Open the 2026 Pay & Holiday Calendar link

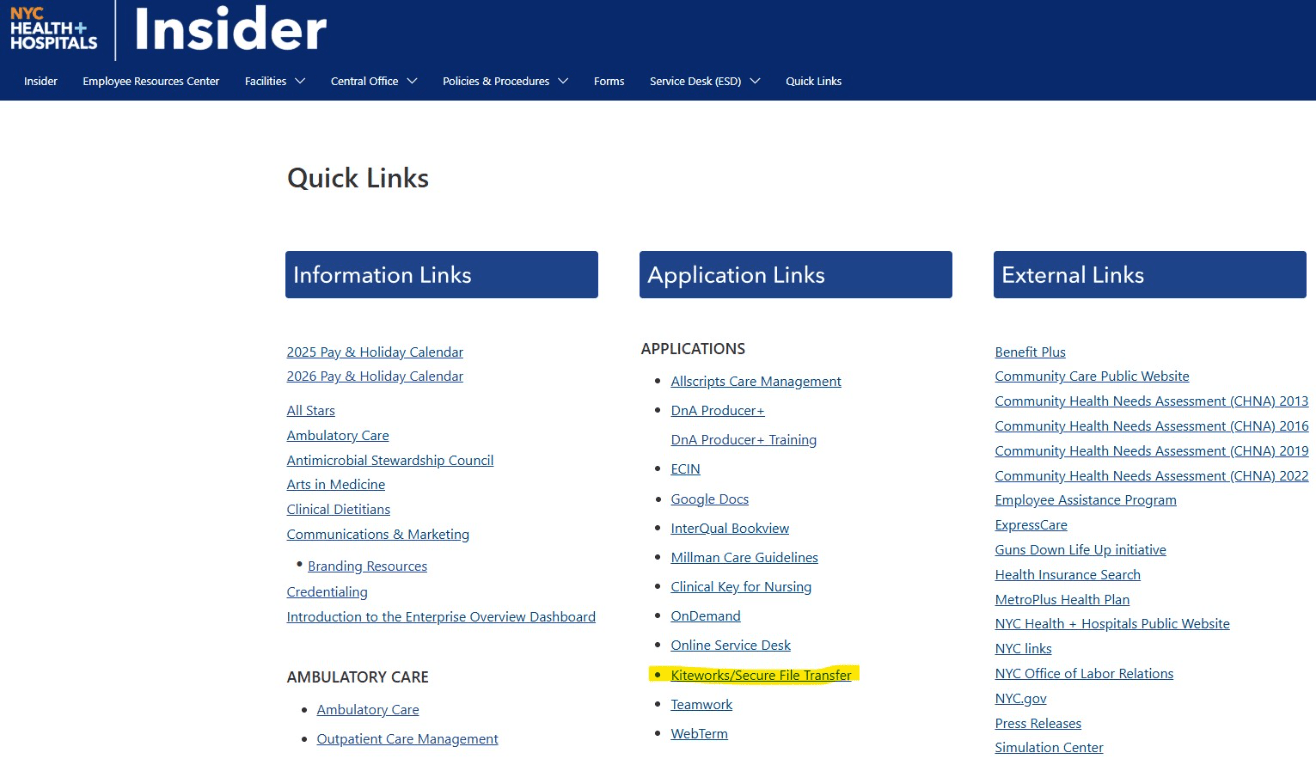(x=375, y=376)
